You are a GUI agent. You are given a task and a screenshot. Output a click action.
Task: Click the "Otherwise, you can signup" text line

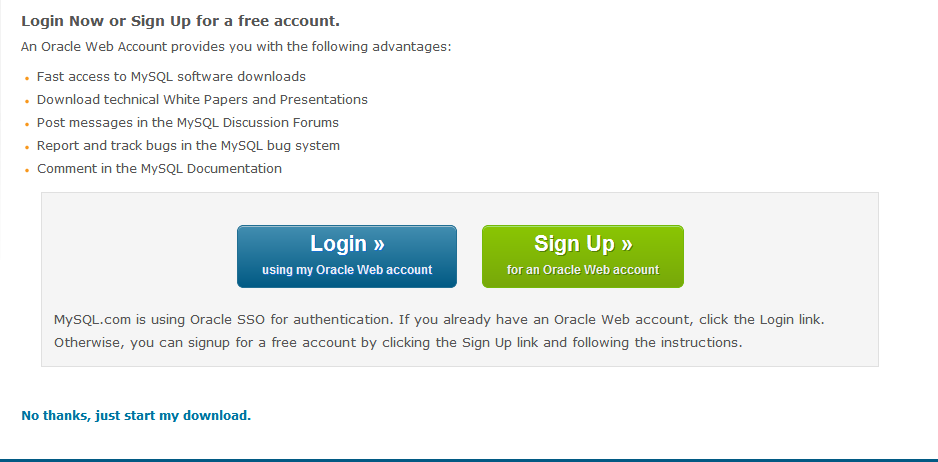[398, 343]
